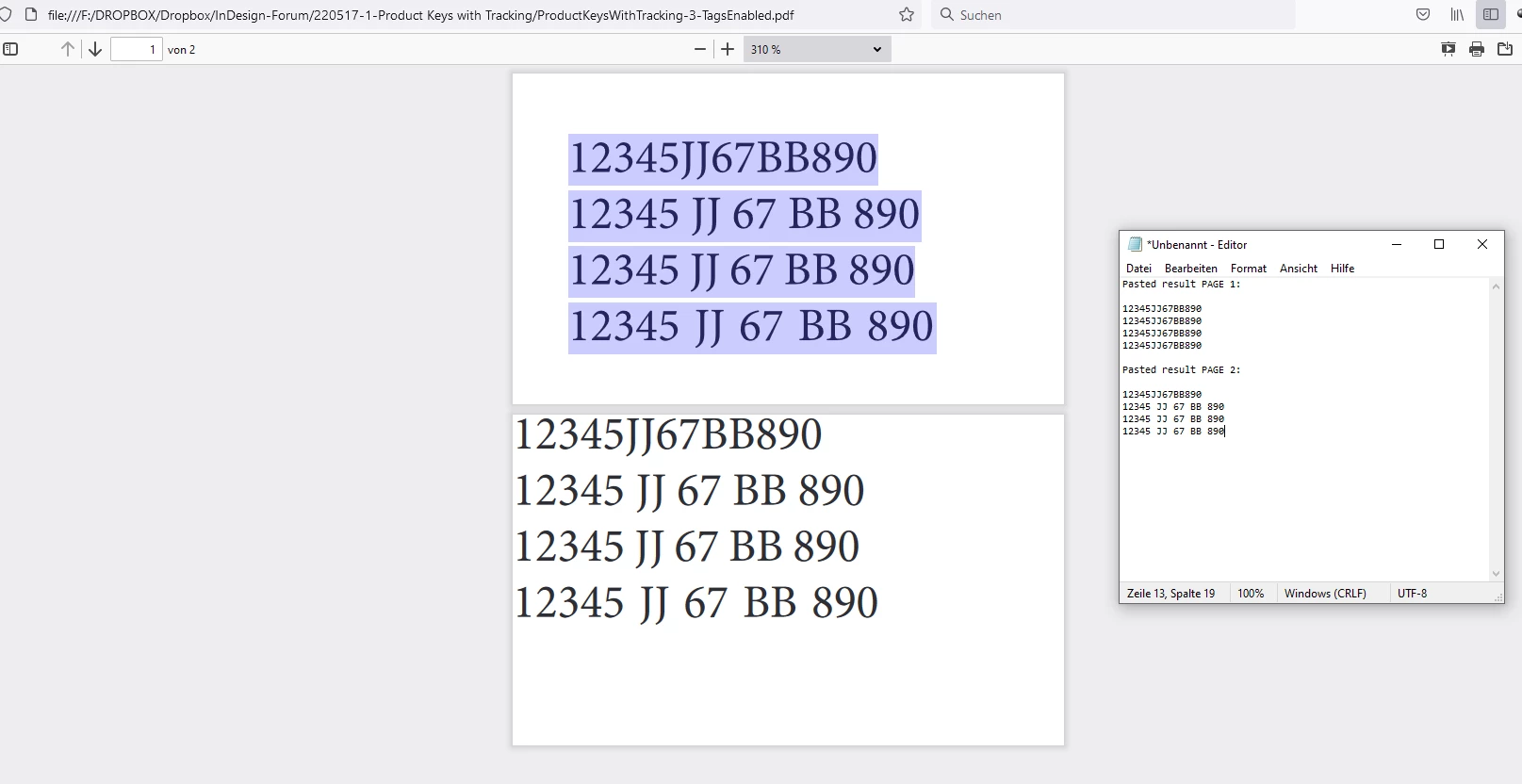Open Save to Pocket icon
This screenshot has height=784, width=1522.
pos(1423,14)
